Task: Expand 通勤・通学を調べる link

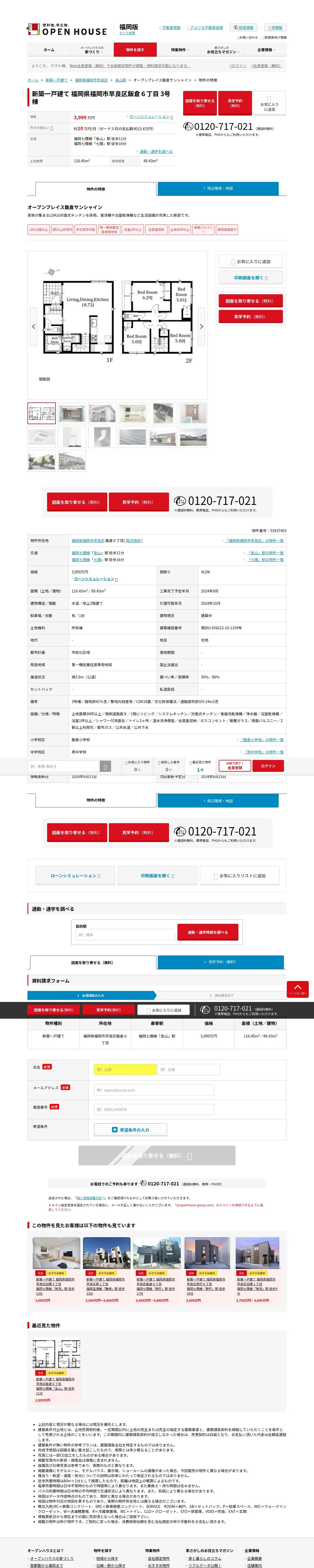Action: pos(156,152)
